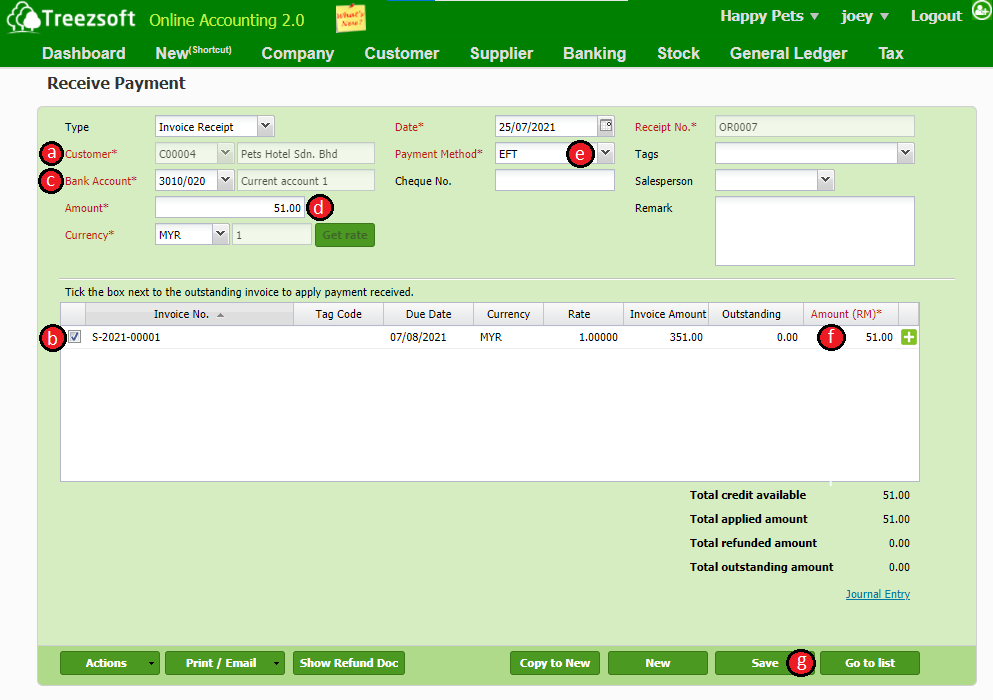
Task: Click the Treezsoft tree logo
Action: click(x=22, y=19)
